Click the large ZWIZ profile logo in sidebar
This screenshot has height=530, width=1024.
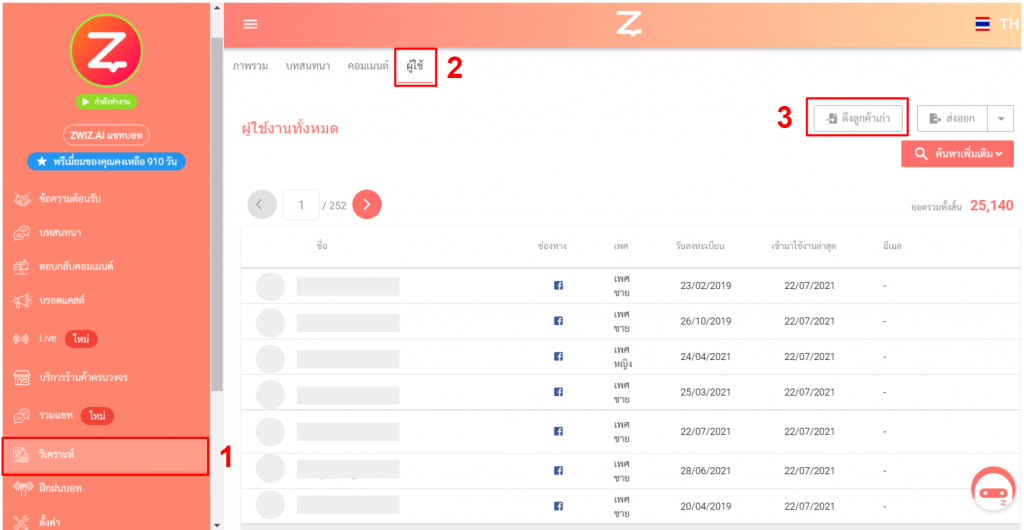106,50
